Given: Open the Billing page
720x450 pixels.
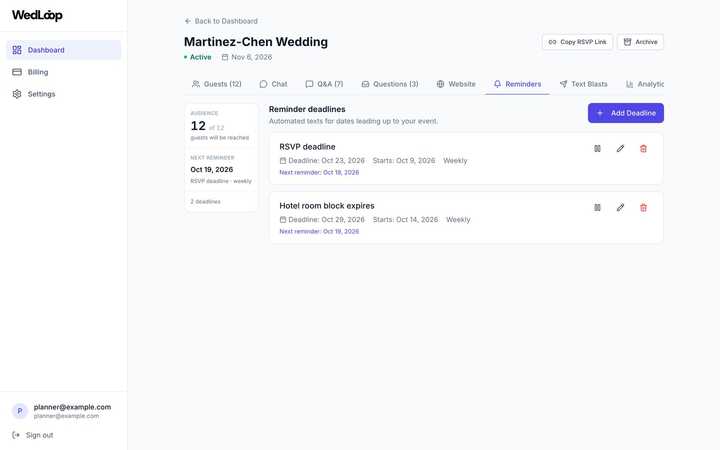Looking at the screenshot, I should 64,72.
